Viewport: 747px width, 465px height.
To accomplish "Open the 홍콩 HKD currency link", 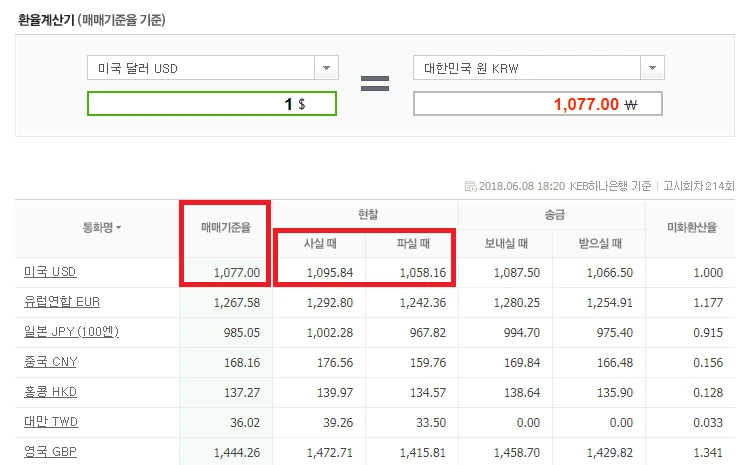I will (50, 392).
